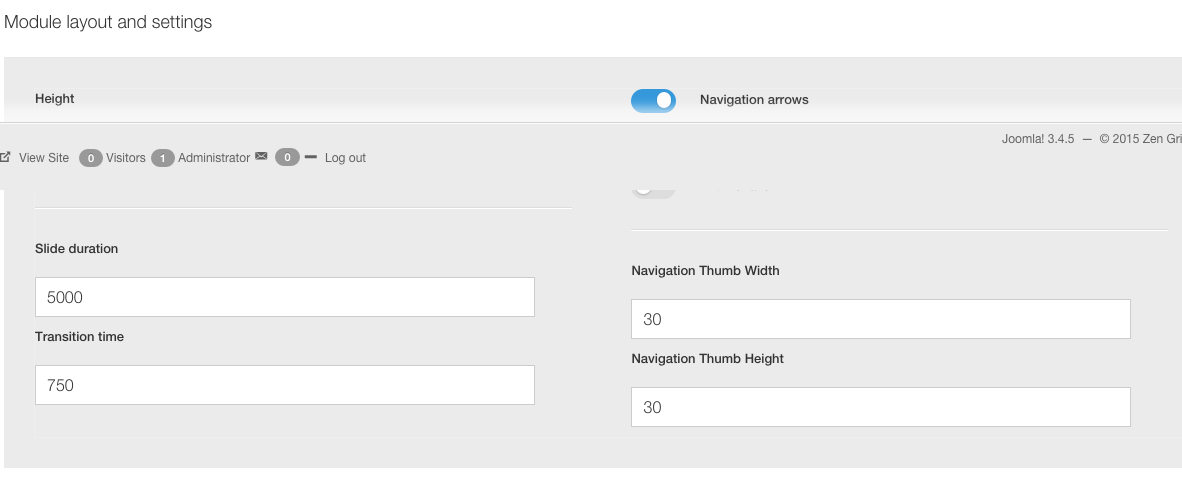Click the Navigation Thumb Height label
This screenshot has height=482, width=1182.
708,358
